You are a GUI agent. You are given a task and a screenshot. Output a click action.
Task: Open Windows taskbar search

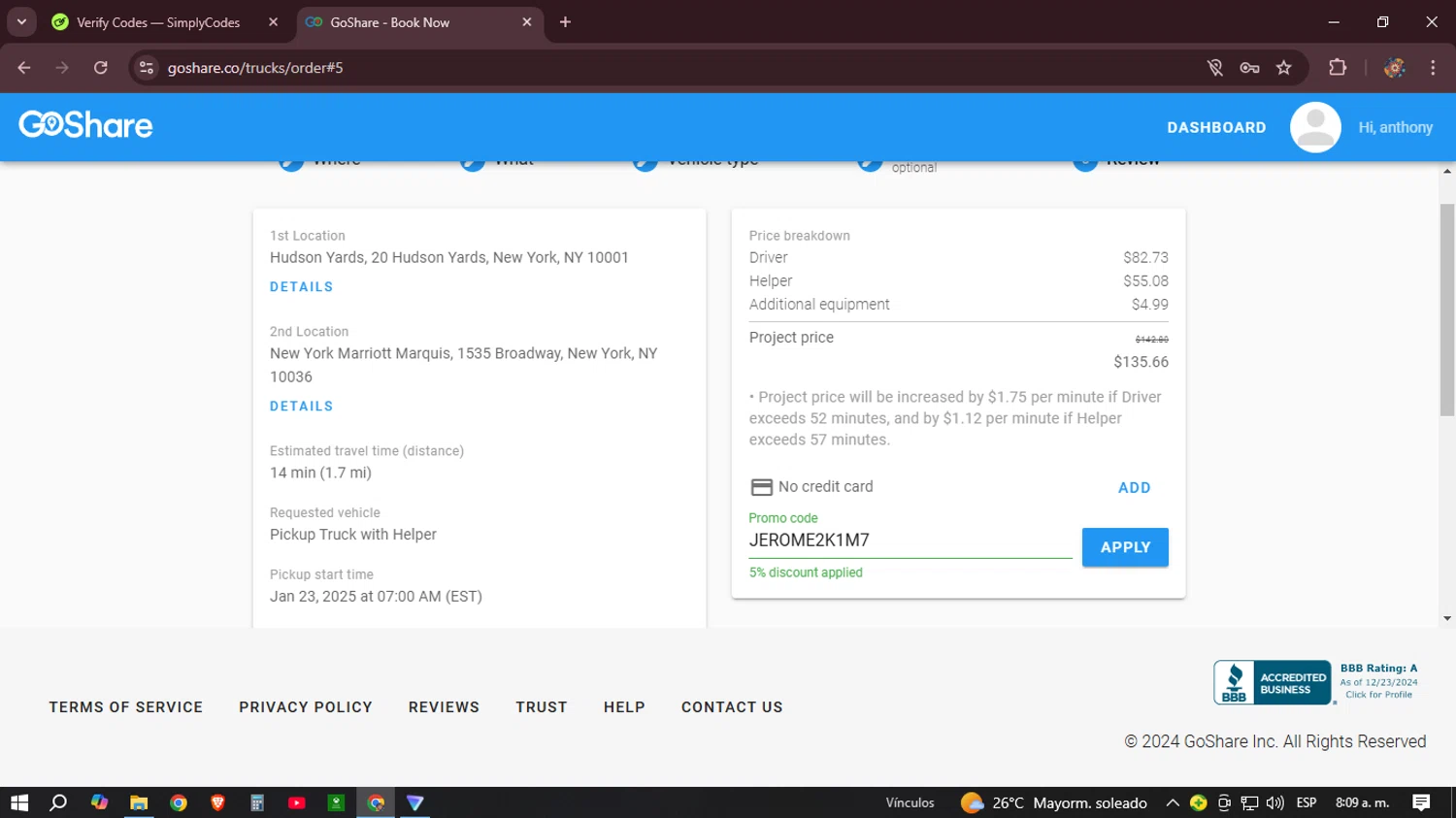coord(58,802)
